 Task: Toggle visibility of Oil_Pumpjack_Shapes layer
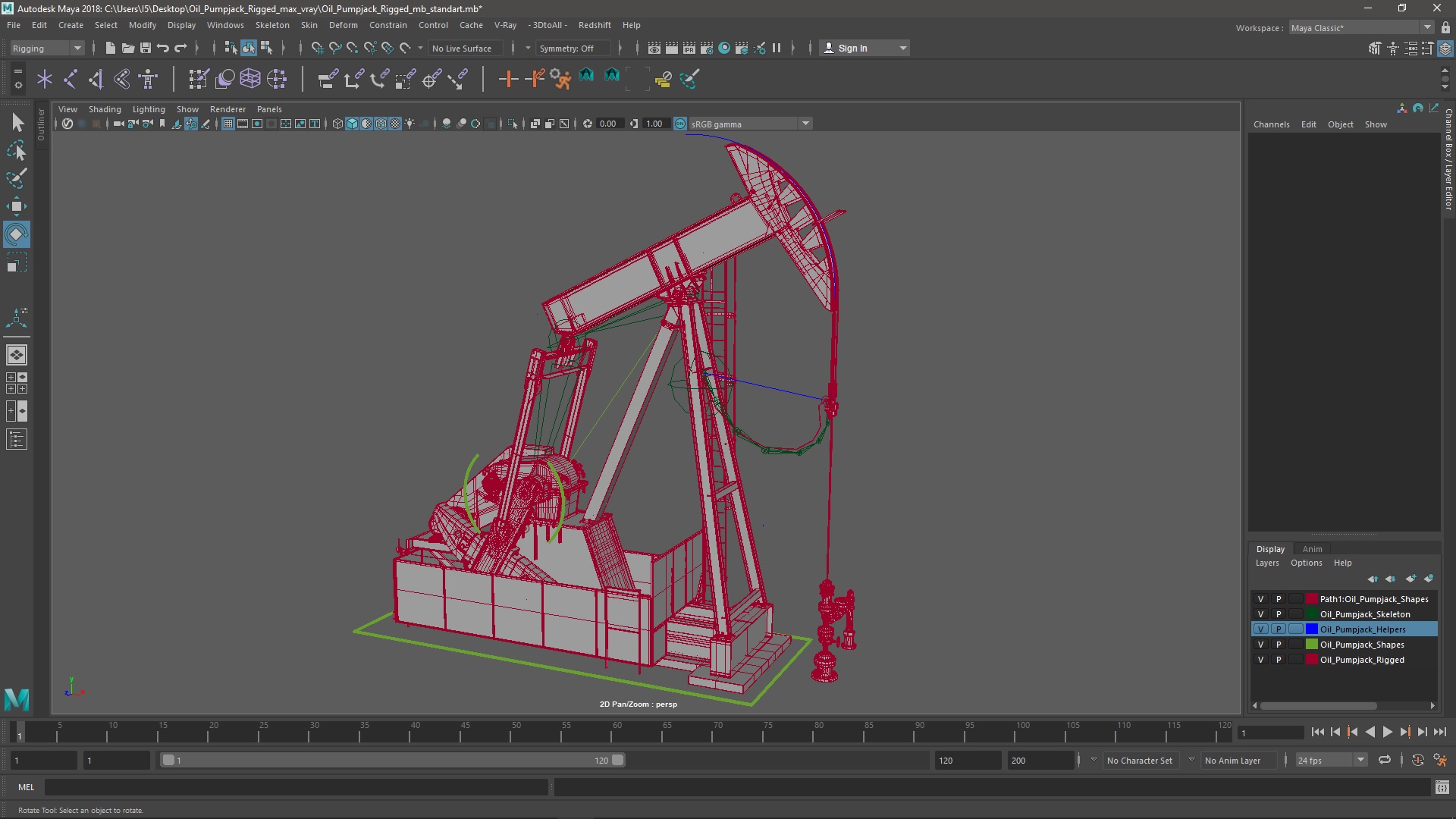[1261, 645]
